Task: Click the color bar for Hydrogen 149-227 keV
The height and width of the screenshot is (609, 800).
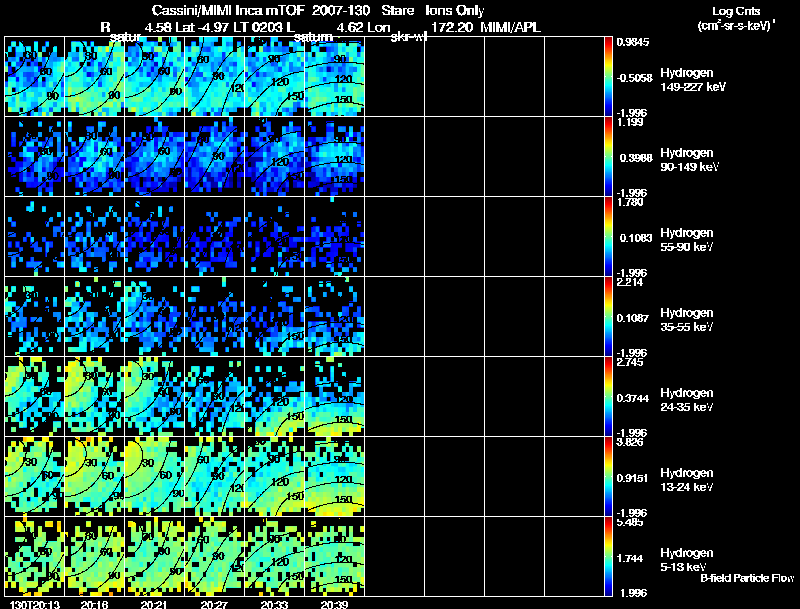Action: pyautogui.click(x=608, y=77)
